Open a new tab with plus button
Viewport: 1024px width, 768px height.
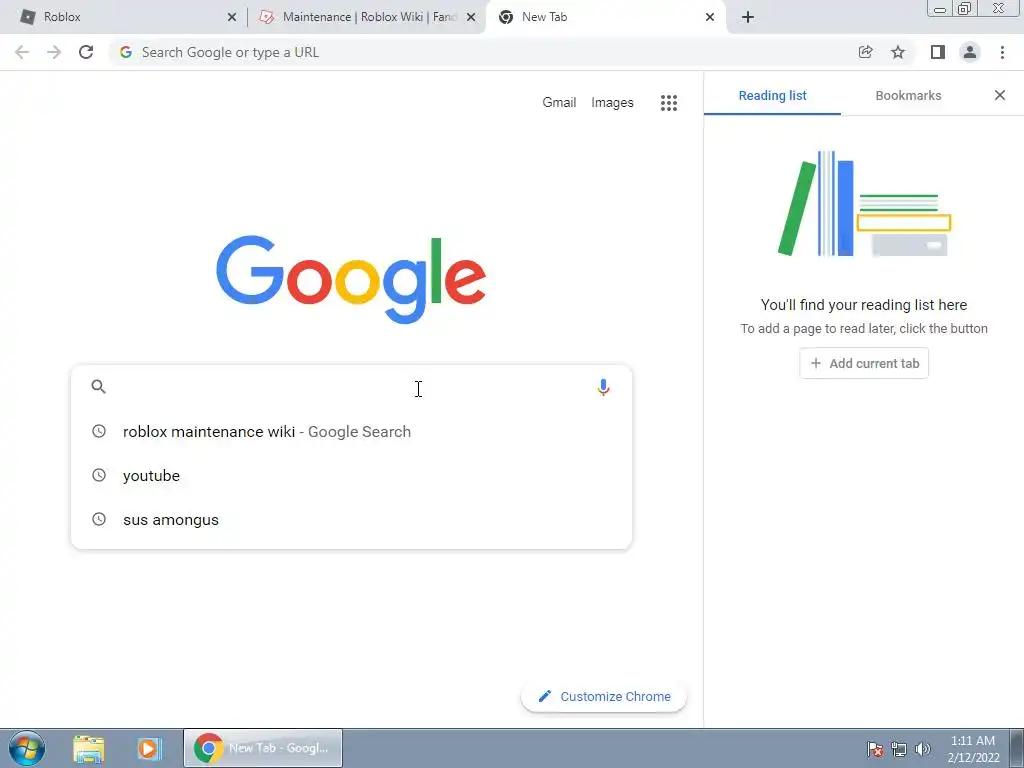[x=748, y=17]
